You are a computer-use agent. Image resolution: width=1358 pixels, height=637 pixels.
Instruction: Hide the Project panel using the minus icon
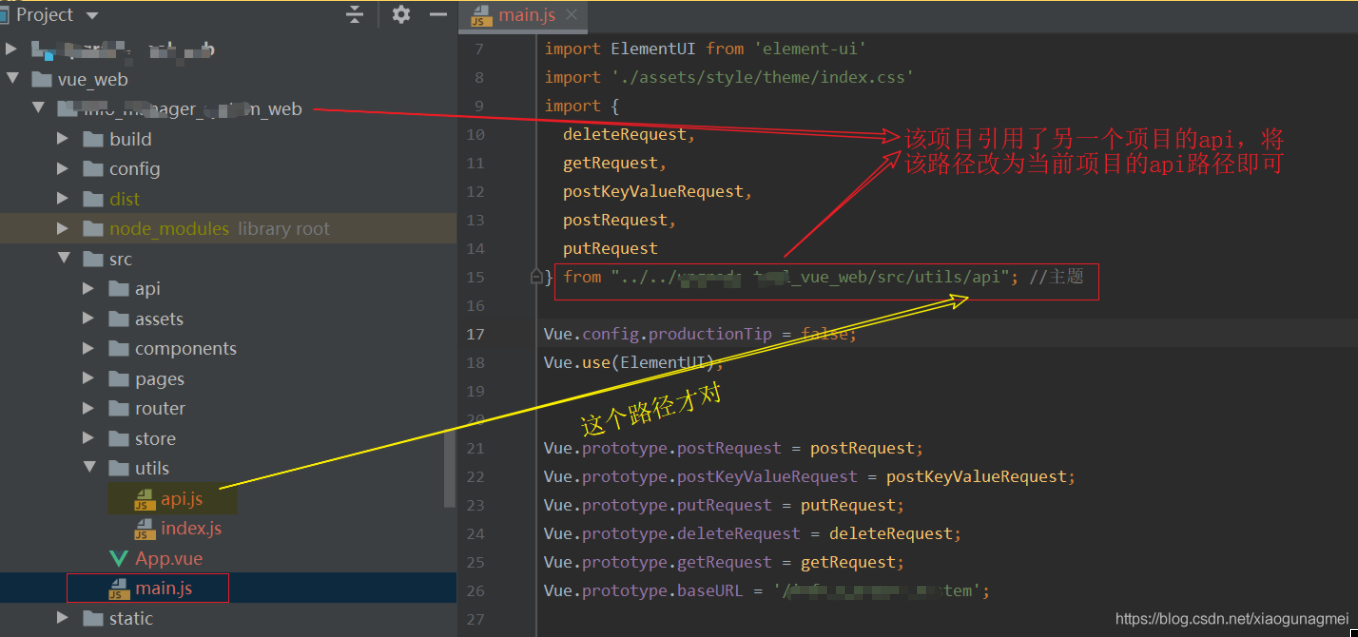coord(437,14)
